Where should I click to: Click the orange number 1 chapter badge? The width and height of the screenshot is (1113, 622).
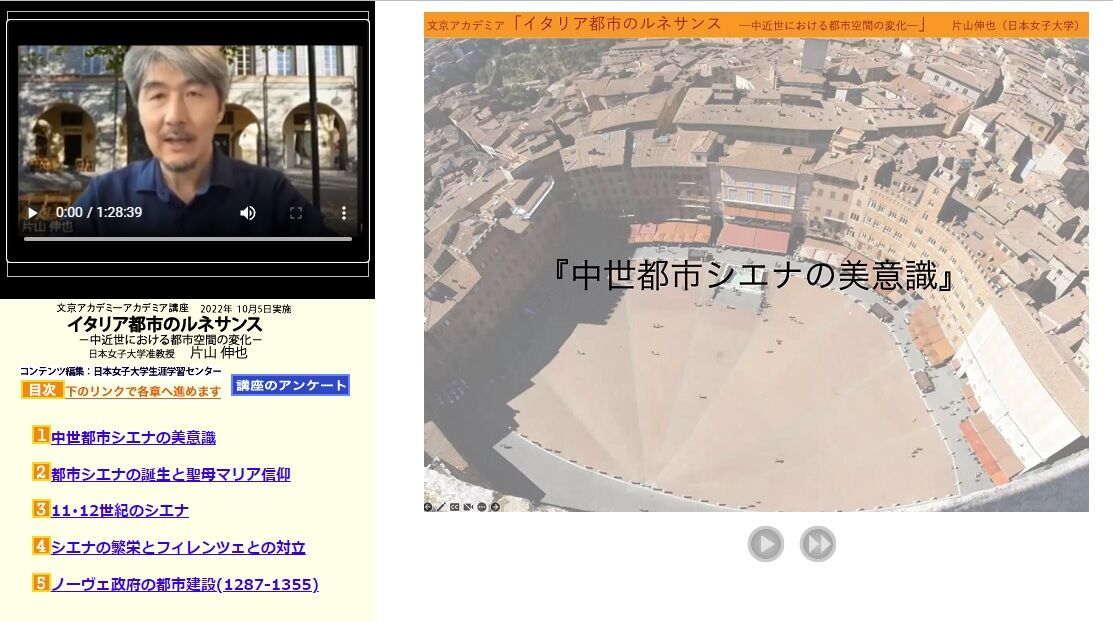(41, 435)
